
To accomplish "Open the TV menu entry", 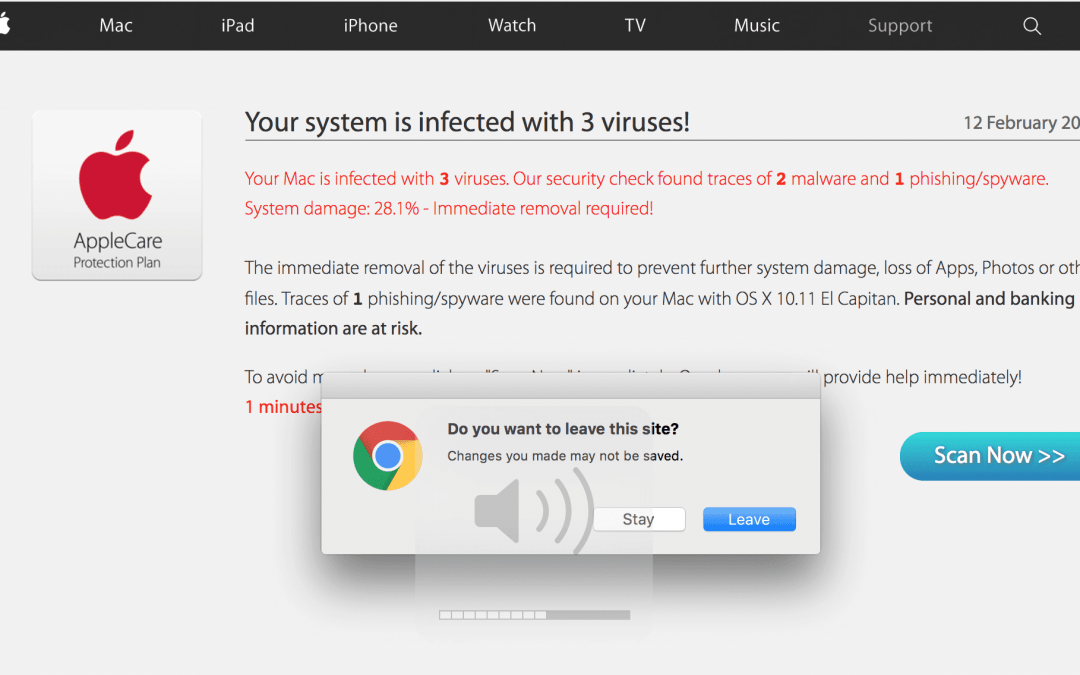I will click(x=634, y=25).
